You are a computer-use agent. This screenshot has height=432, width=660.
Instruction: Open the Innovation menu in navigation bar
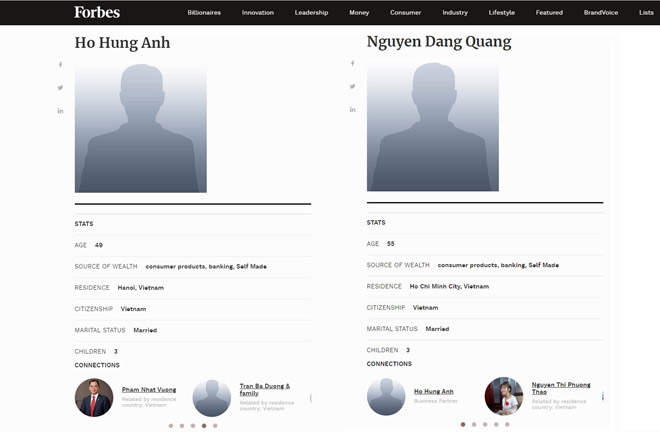pyautogui.click(x=258, y=13)
